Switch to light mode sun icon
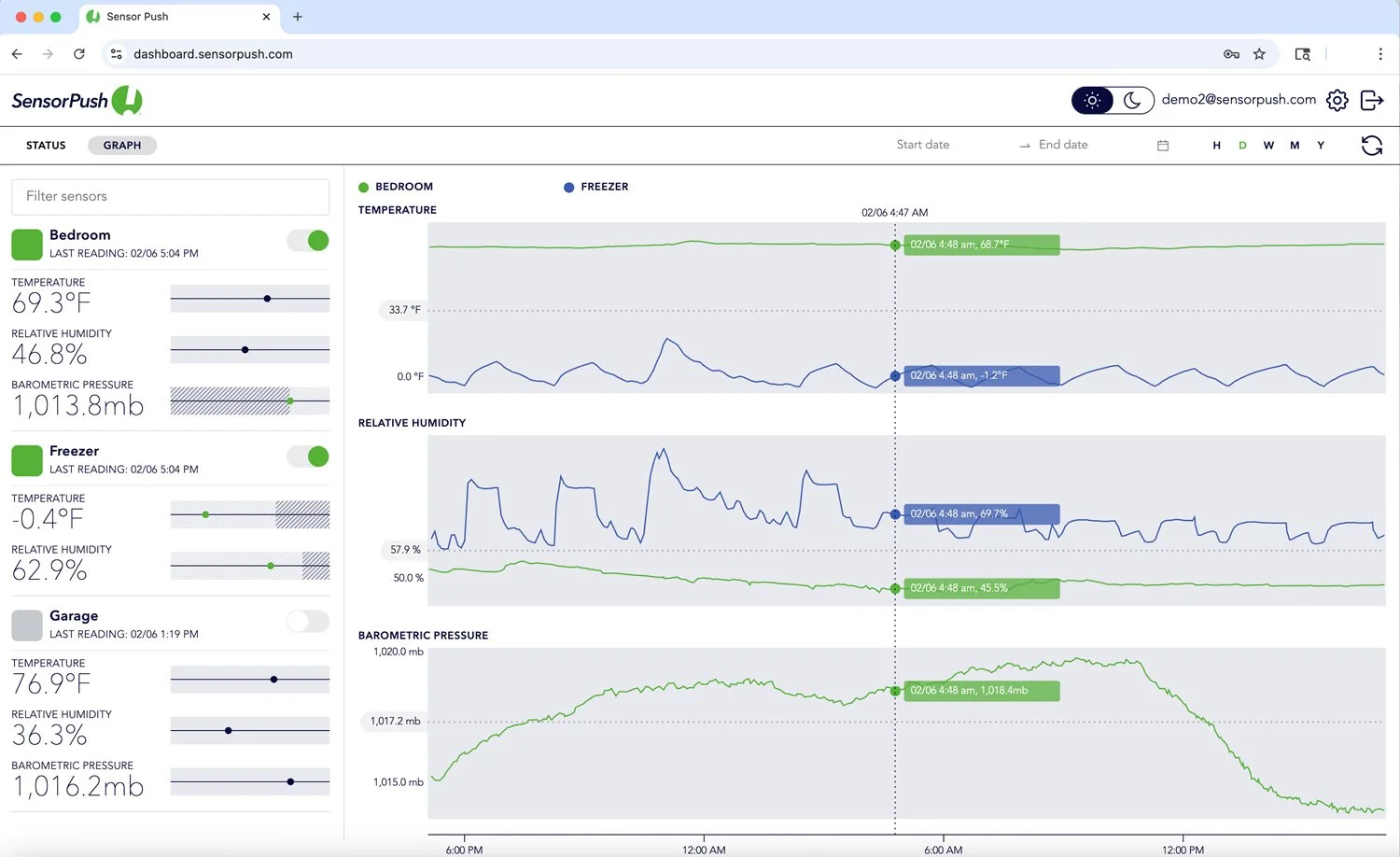The height and width of the screenshot is (857, 1400). coord(1093,100)
